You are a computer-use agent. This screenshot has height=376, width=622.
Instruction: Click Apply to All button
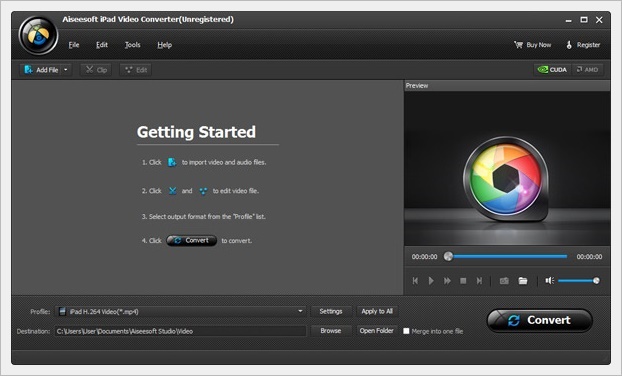click(377, 311)
